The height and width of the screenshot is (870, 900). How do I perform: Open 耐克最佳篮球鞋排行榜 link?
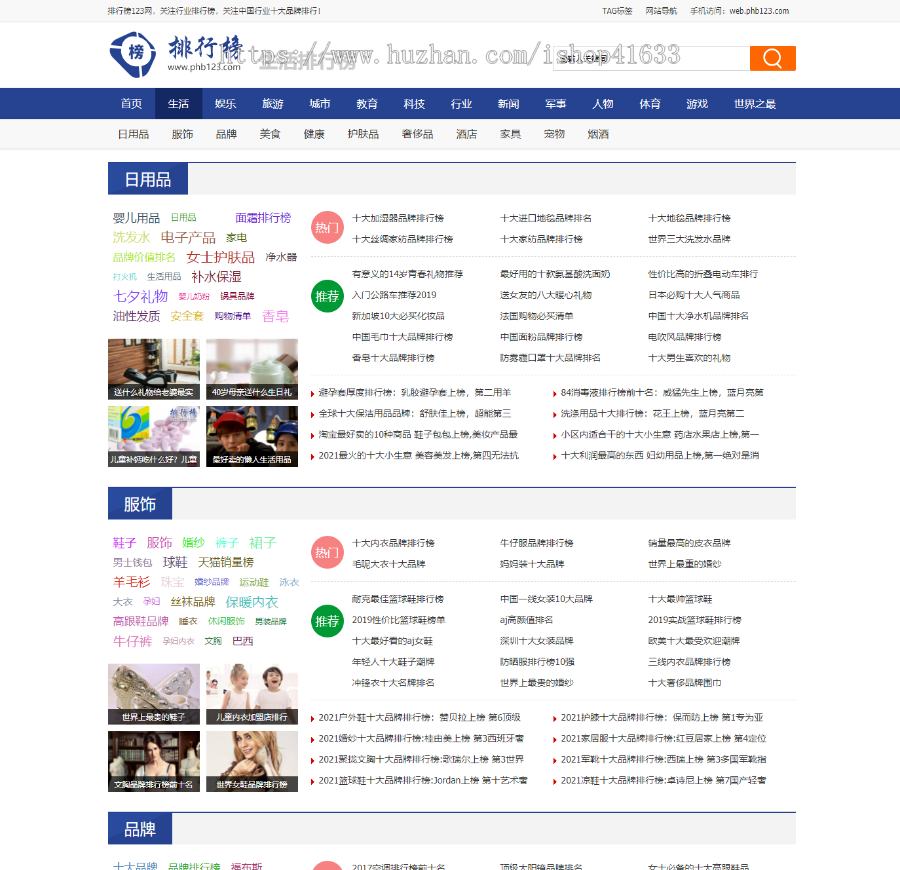398,599
